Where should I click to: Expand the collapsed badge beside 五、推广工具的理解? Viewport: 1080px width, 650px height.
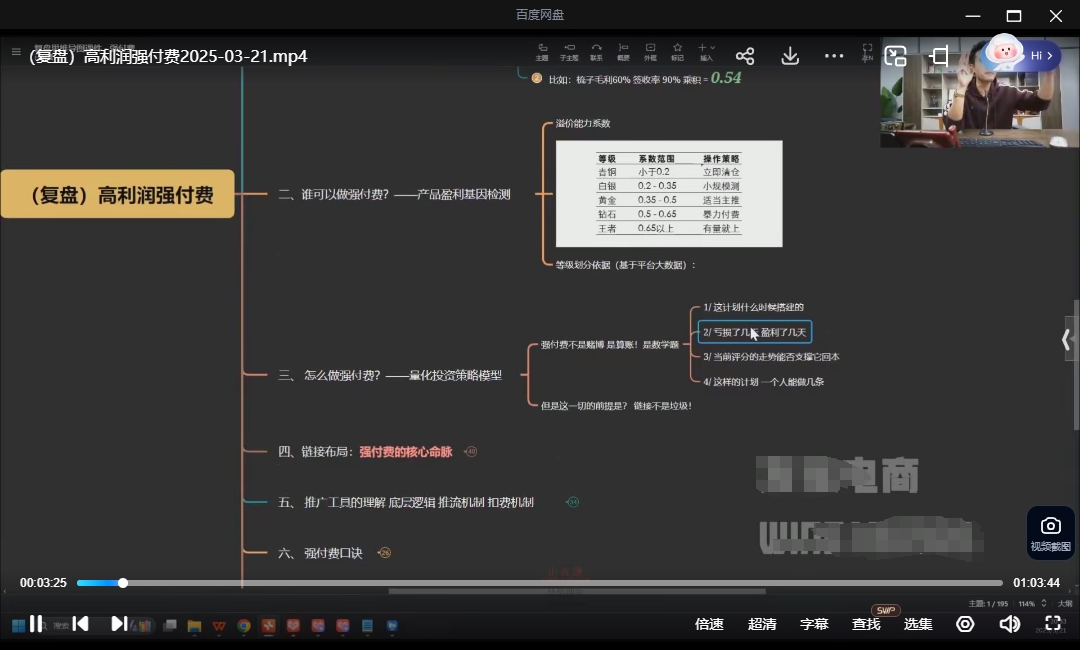(572, 502)
